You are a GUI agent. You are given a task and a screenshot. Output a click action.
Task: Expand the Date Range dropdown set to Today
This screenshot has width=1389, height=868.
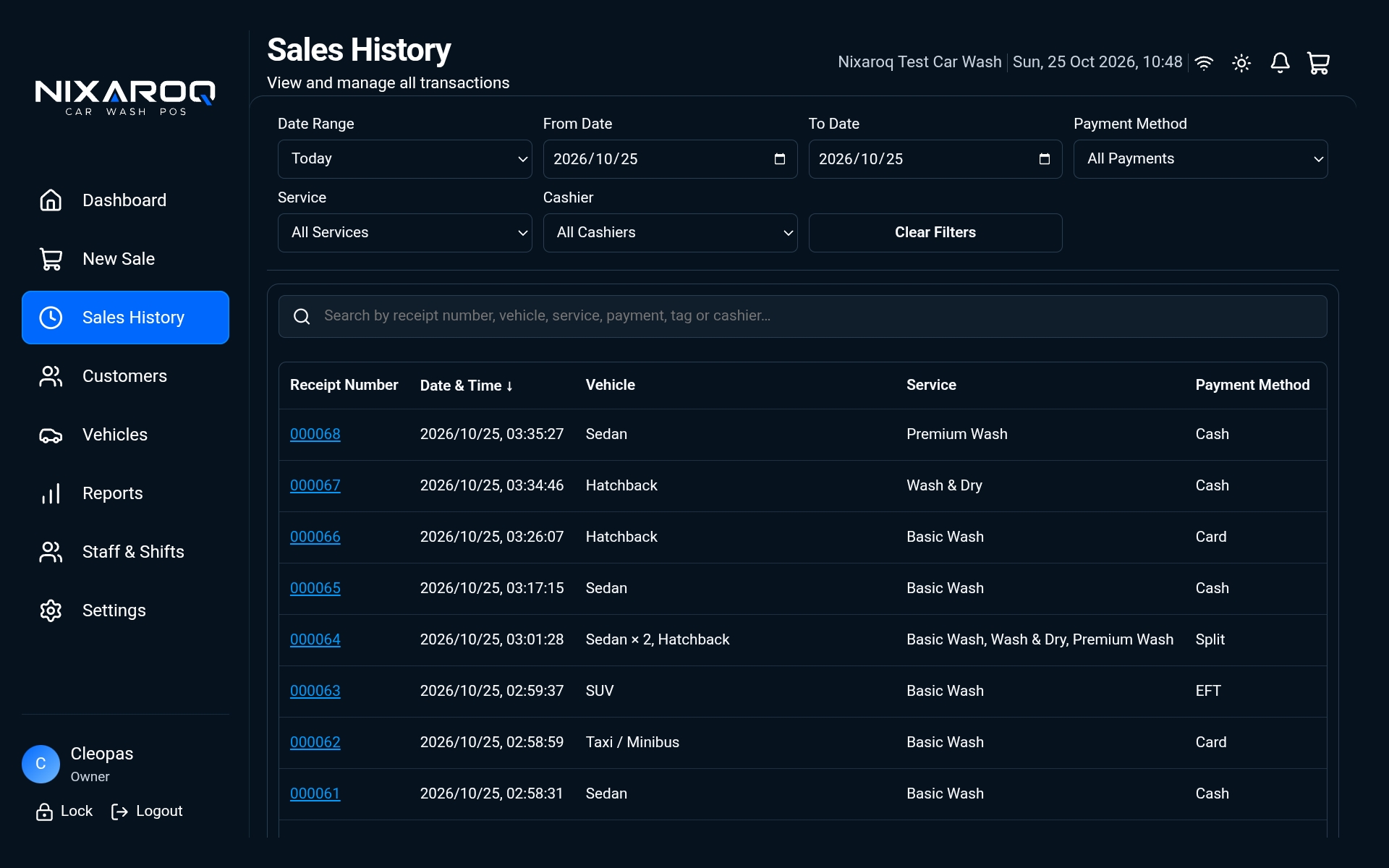tap(404, 159)
